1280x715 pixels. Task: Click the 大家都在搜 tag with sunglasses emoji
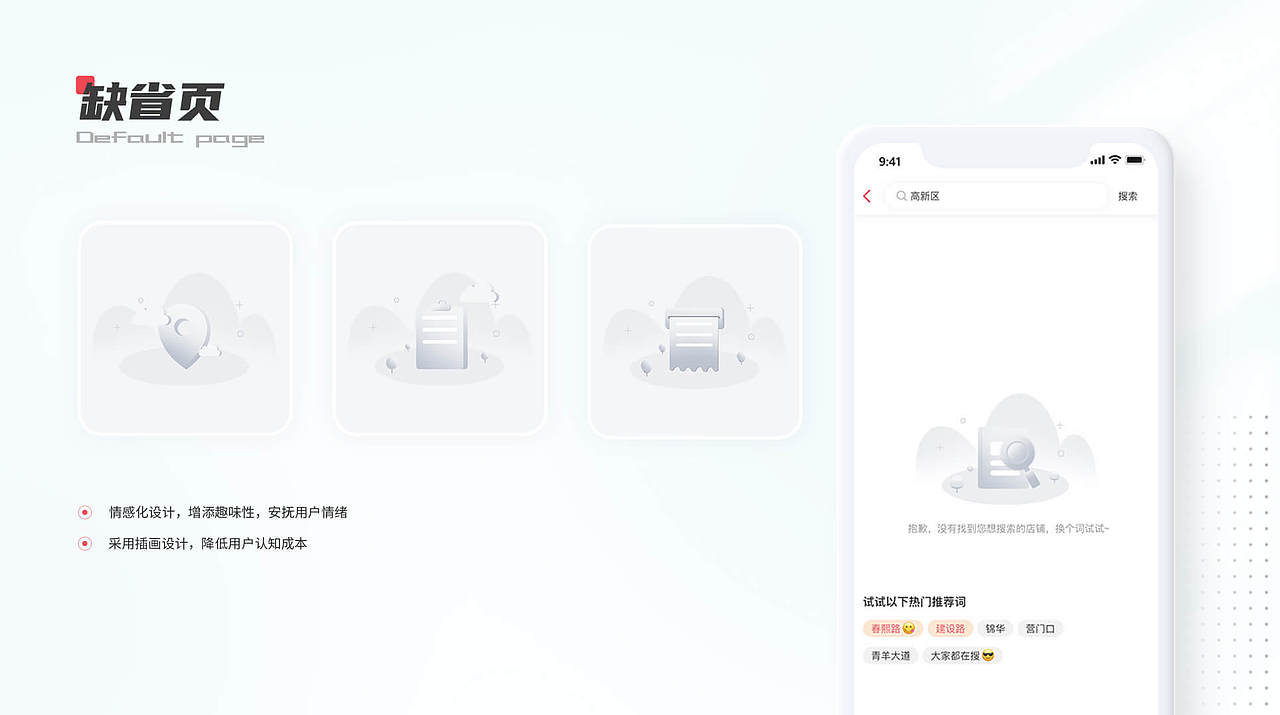(x=961, y=655)
